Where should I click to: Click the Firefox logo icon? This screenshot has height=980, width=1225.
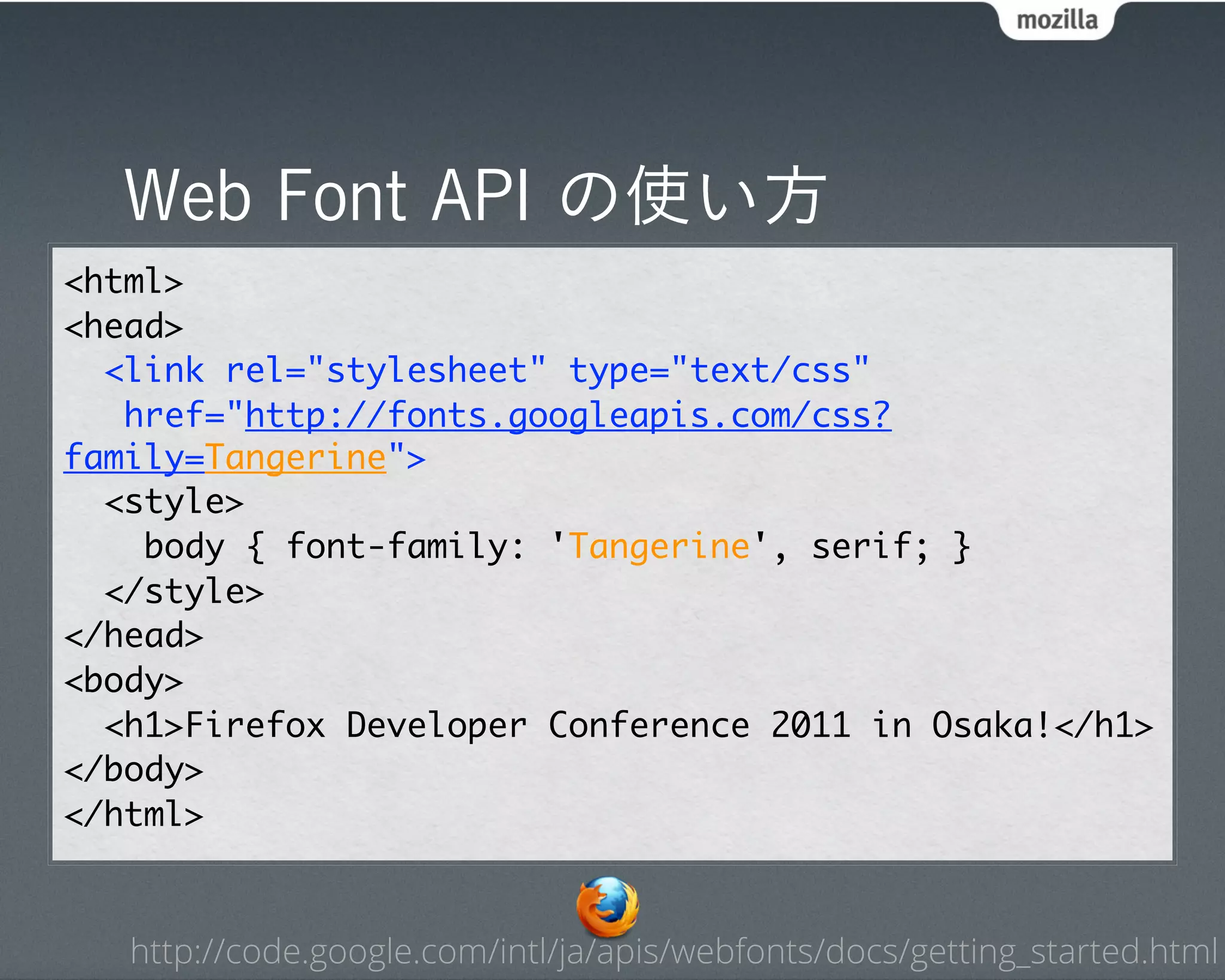(608, 907)
